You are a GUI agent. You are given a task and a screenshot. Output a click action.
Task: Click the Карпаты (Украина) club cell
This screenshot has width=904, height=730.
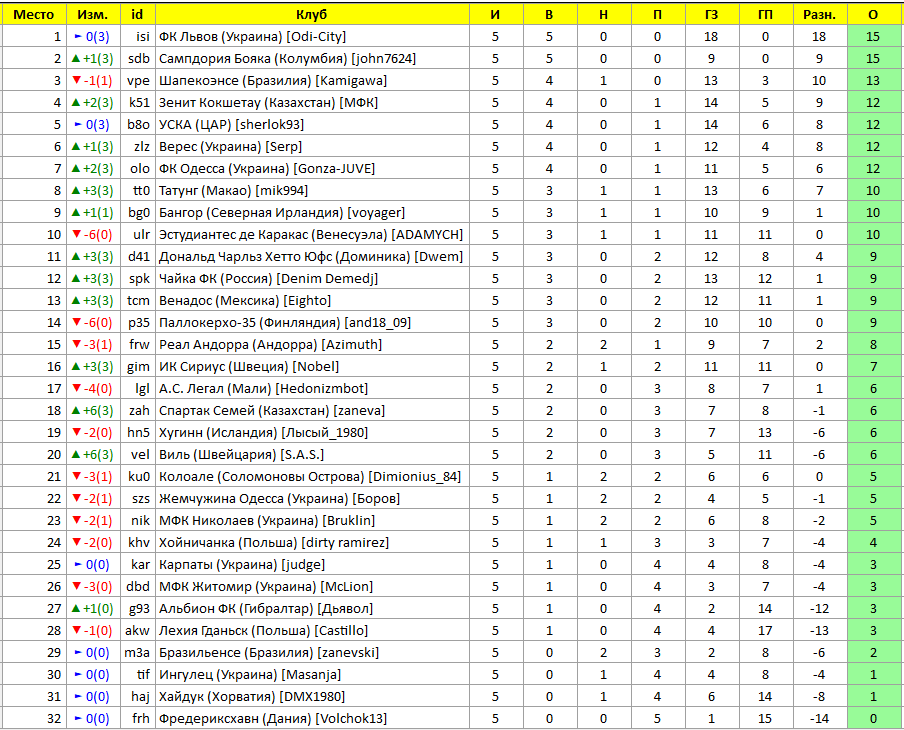(x=312, y=565)
